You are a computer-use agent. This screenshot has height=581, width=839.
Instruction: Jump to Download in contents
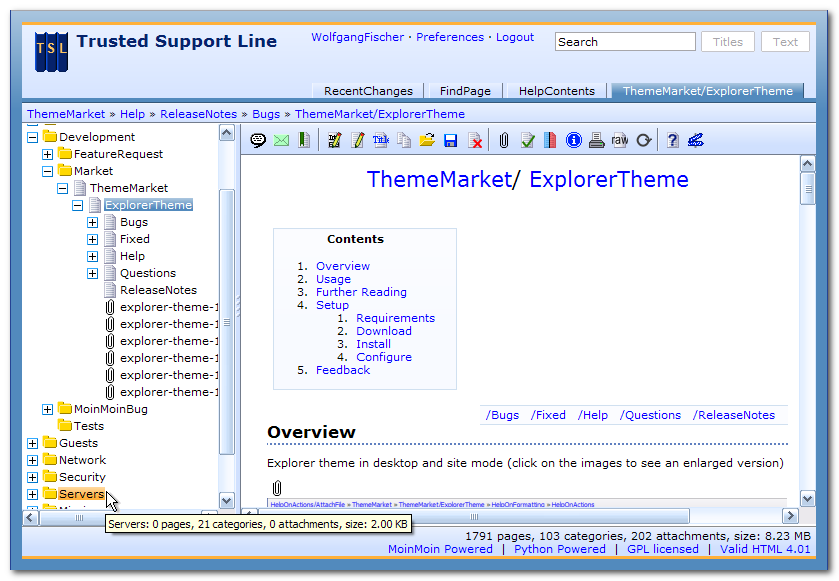[x=383, y=331]
